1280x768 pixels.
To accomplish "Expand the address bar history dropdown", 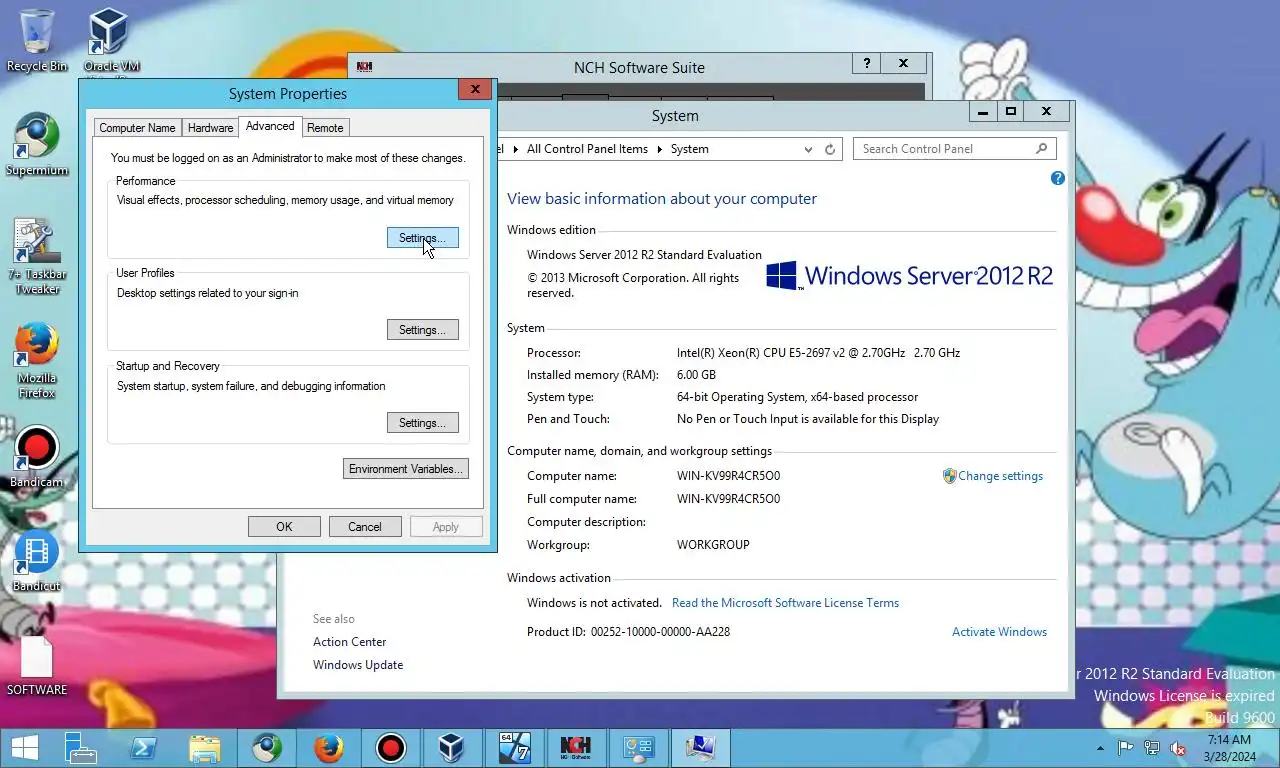I will pyautogui.click(x=808, y=149).
